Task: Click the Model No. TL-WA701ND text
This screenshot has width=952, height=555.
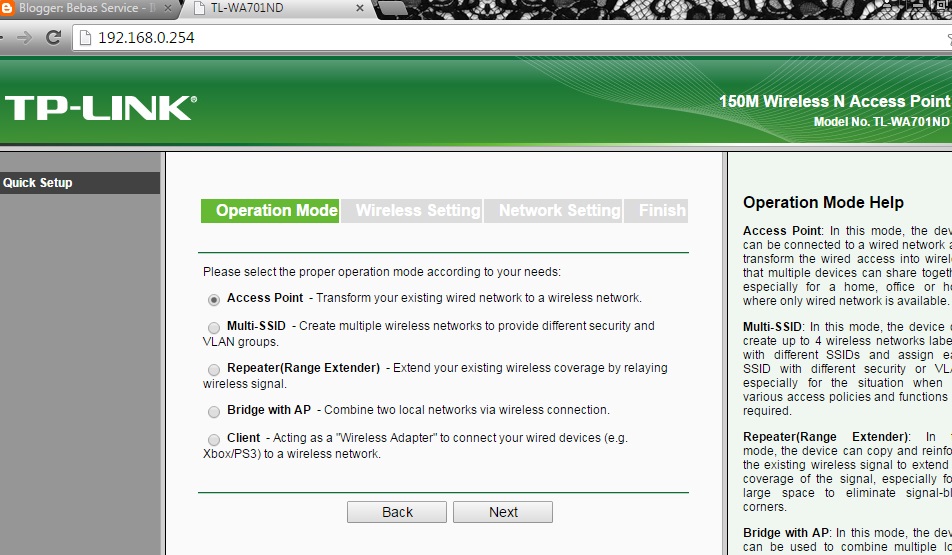Action: pyautogui.click(x=881, y=121)
